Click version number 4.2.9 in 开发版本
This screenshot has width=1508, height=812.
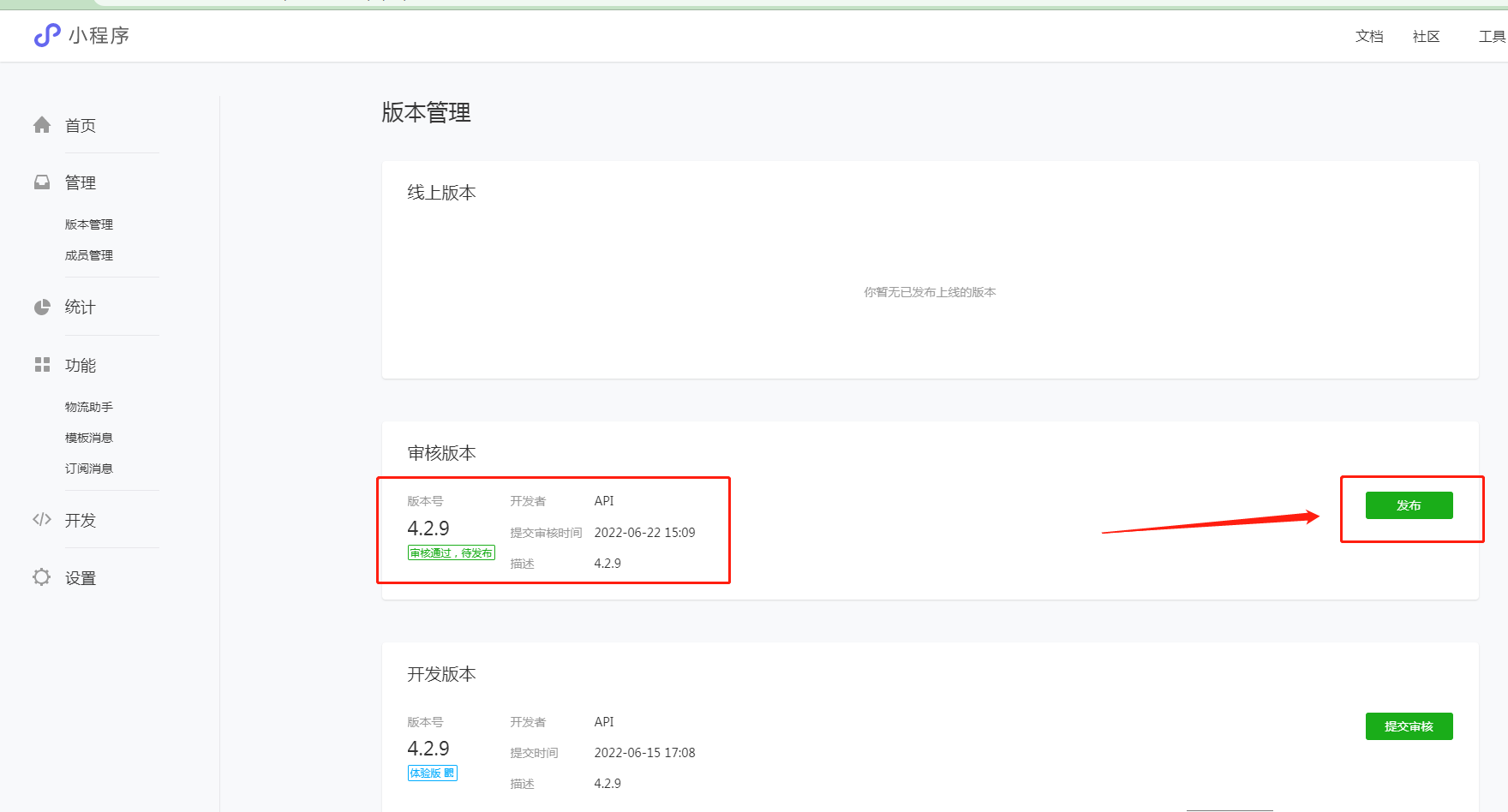428,749
